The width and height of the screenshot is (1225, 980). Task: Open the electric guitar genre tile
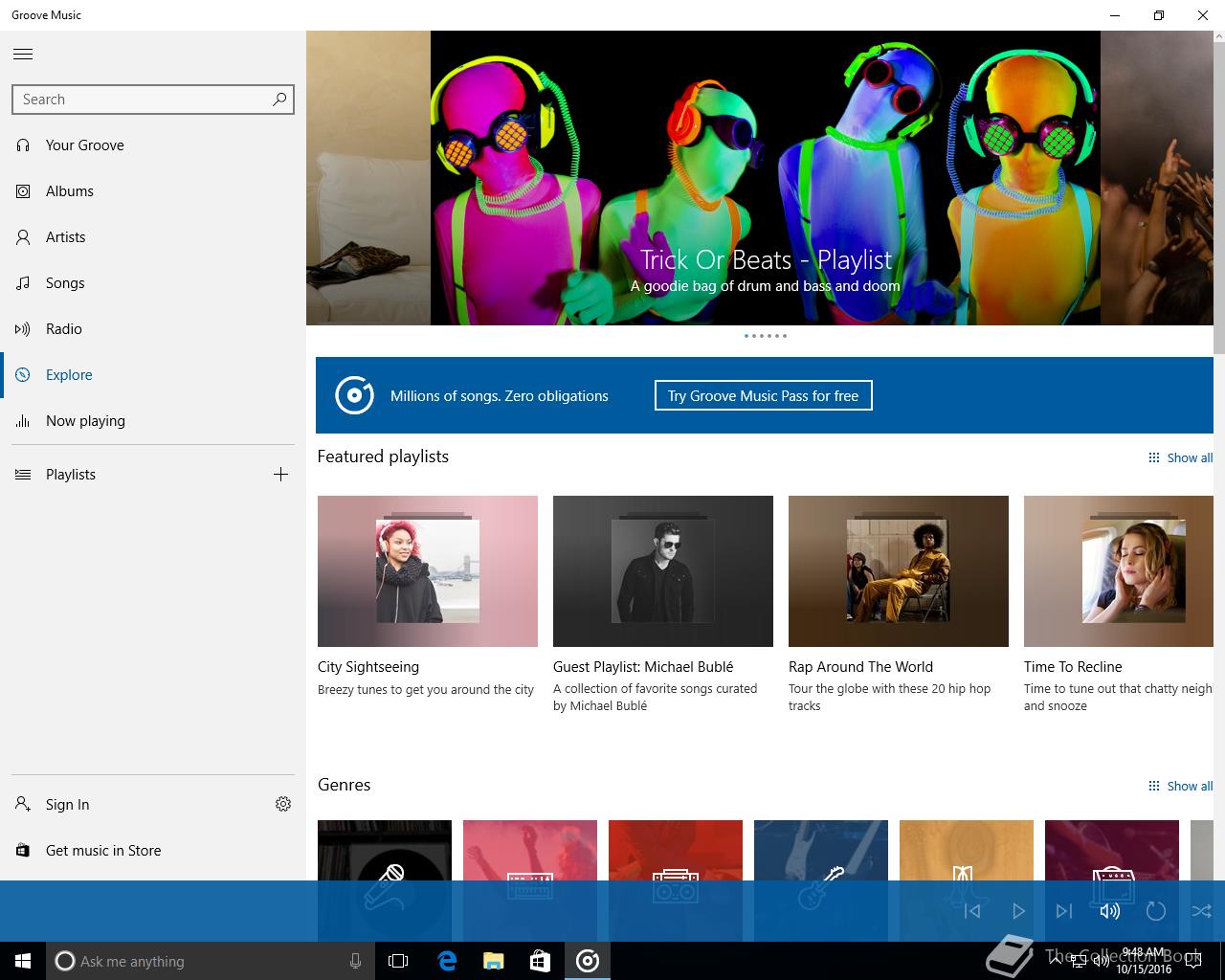(x=821, y=850)
